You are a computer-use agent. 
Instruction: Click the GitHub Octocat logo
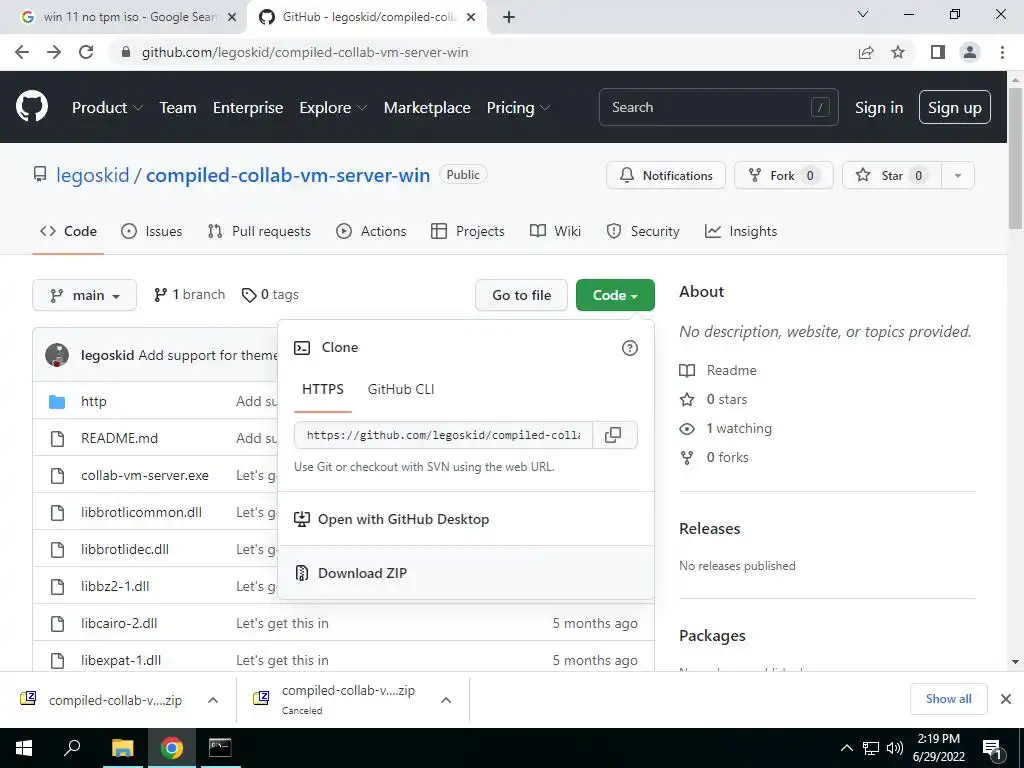pos(31,107)
